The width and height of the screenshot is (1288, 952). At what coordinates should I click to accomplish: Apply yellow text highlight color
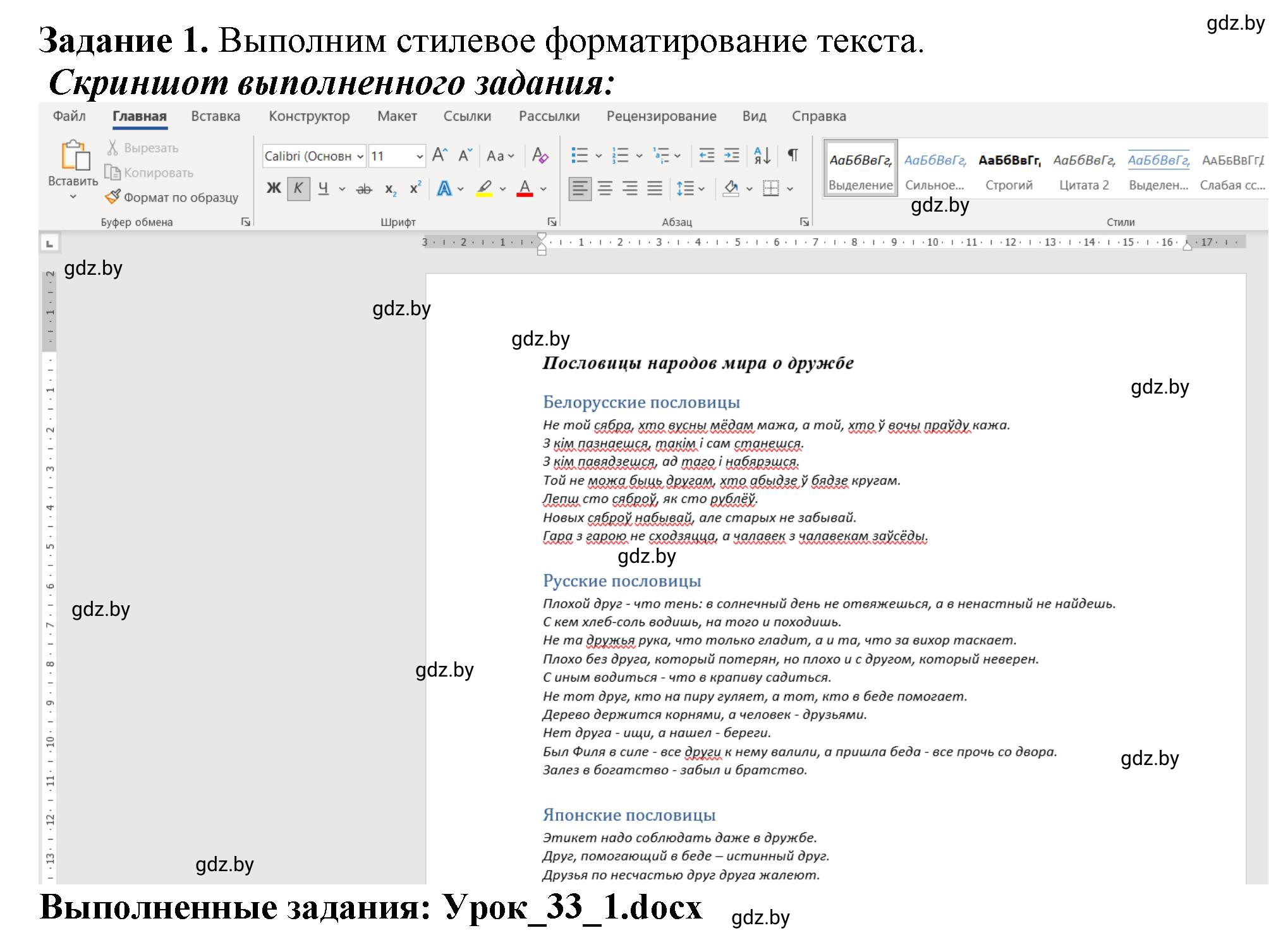[x=484, y=188]
